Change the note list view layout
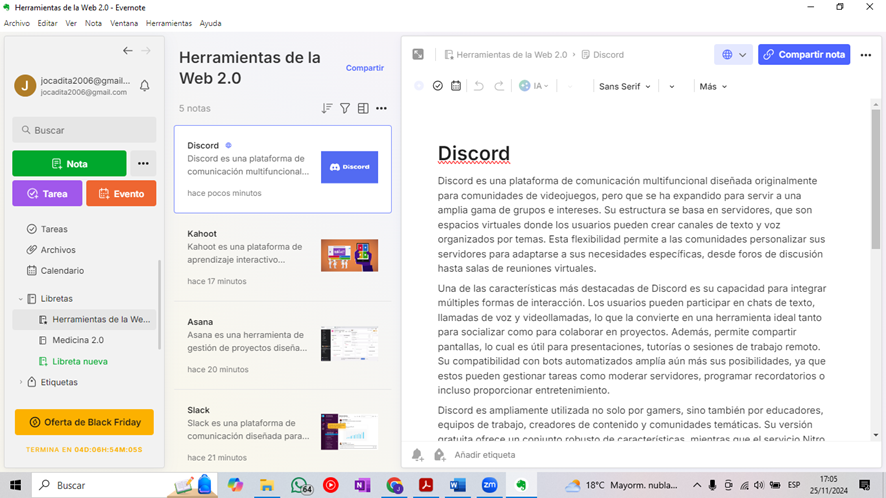 [363, 108]
